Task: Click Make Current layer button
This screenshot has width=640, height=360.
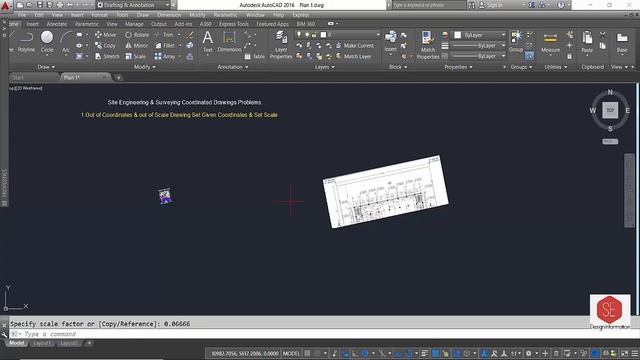Action: click(355, 46)
